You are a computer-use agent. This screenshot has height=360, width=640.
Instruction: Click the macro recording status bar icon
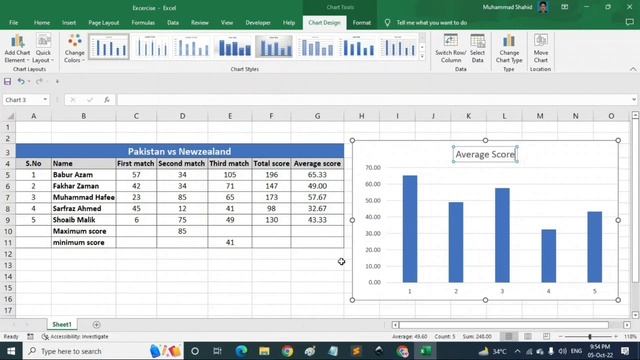30,336
